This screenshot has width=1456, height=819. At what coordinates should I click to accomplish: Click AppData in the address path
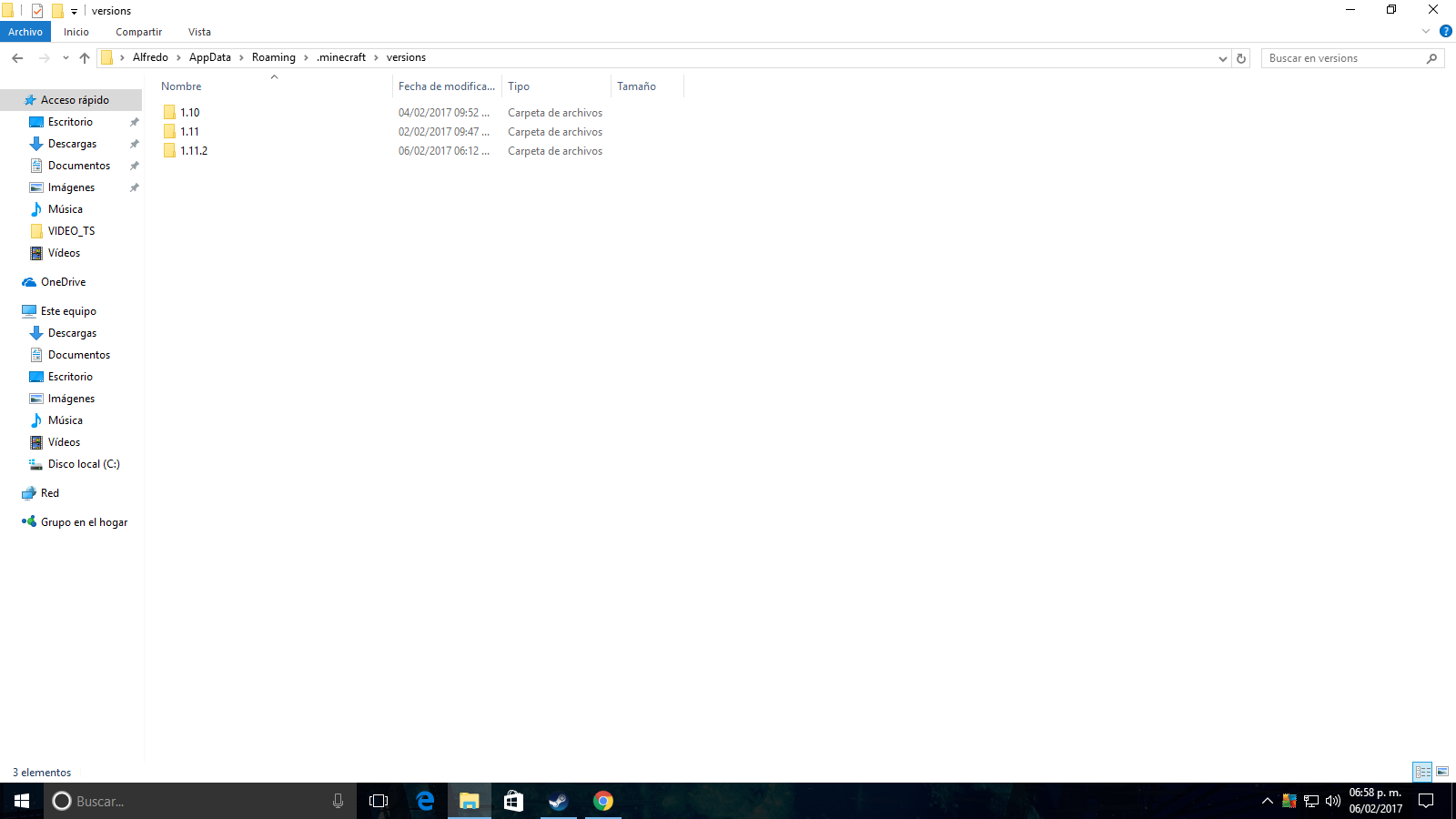(x=210, y=57)
